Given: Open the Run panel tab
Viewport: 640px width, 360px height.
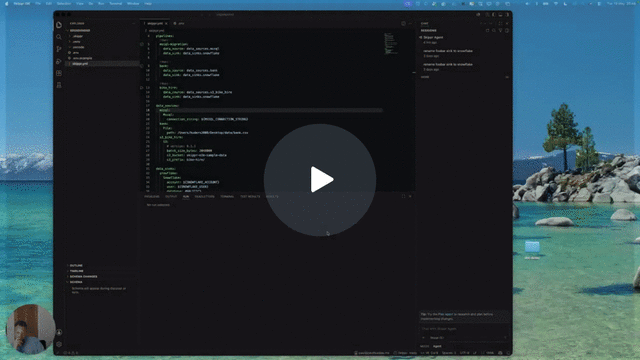Looking at the screenshot, I should (x=186, y=196).
